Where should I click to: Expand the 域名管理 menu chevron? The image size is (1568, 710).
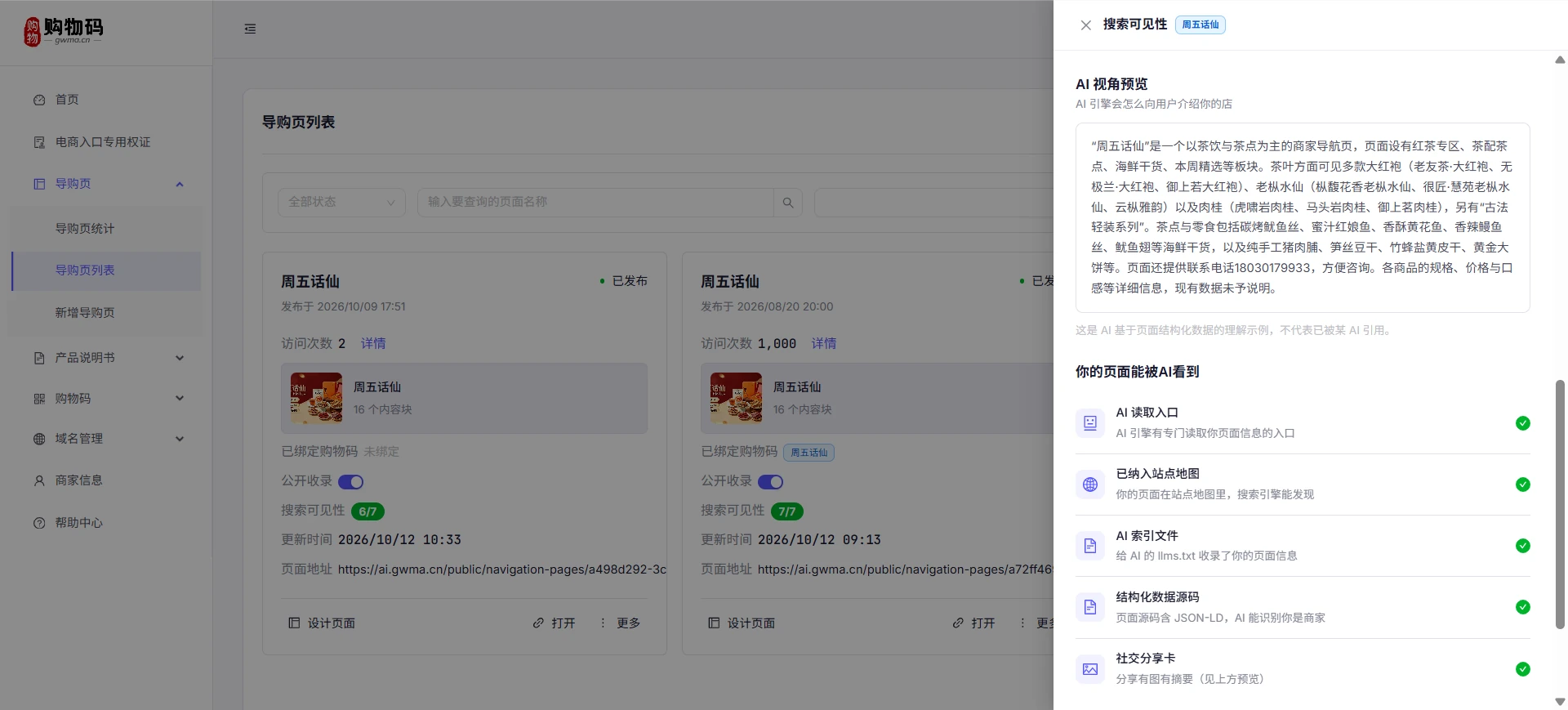pyautogui.click(x=180, y=439)
